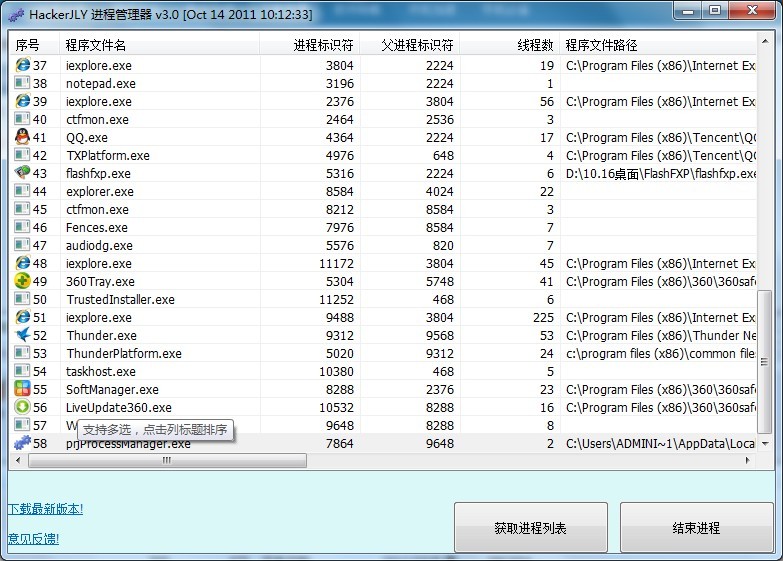Click 获取进程列表 button
Screen dimensions: 783x561
(x=530, y=528)
